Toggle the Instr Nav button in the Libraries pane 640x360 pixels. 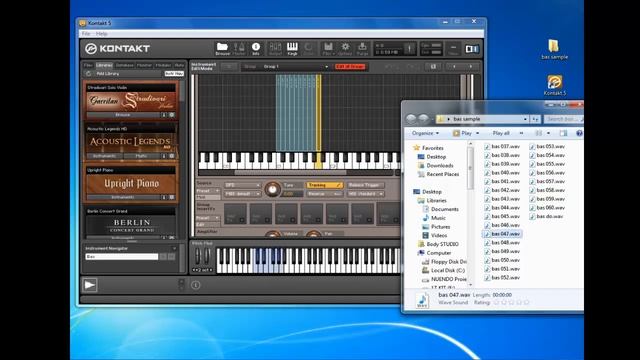pos(174,74)
